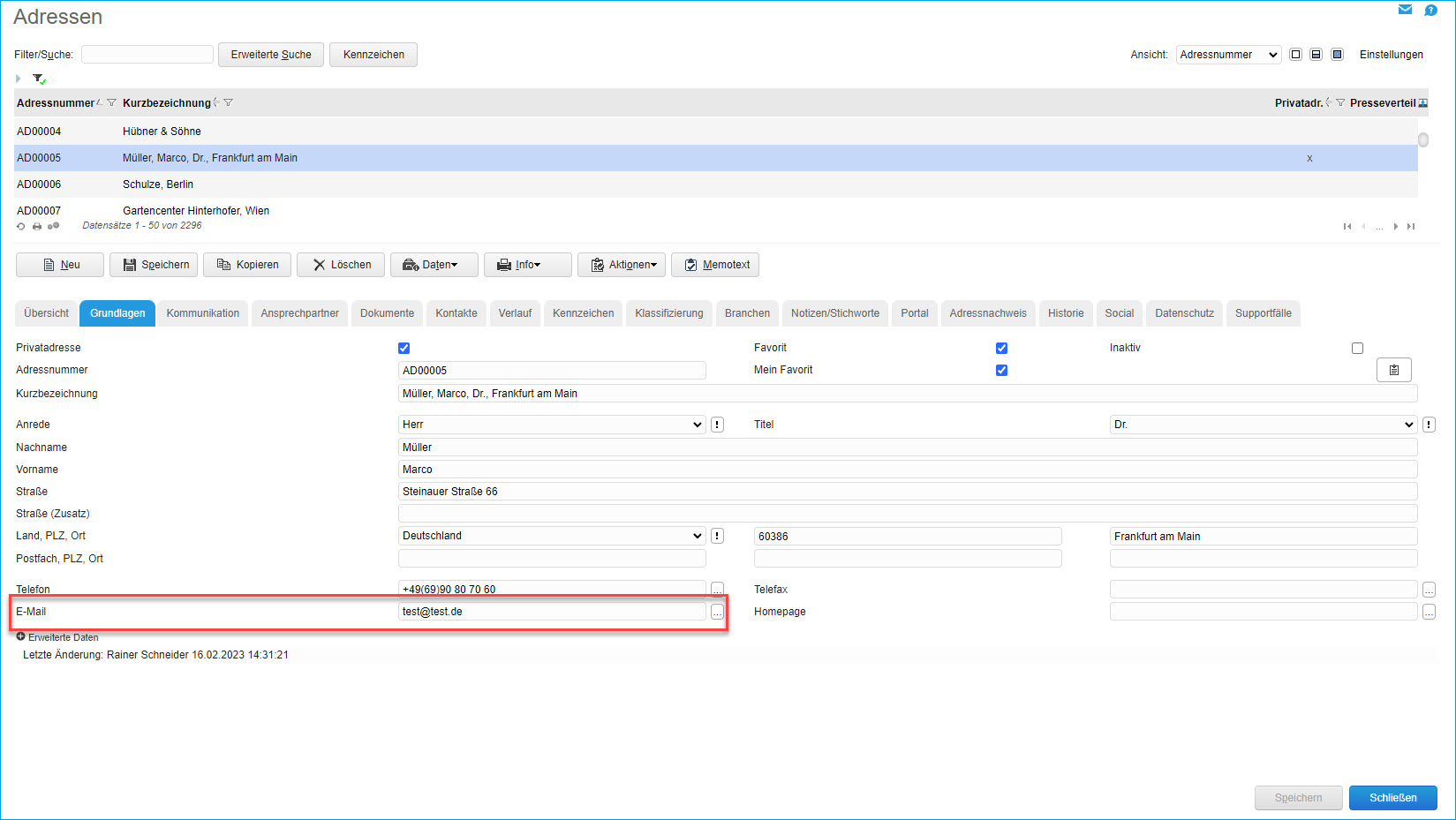
Task: Toggle the Mein Favorit checkbox
Action: click(1001, 370)
